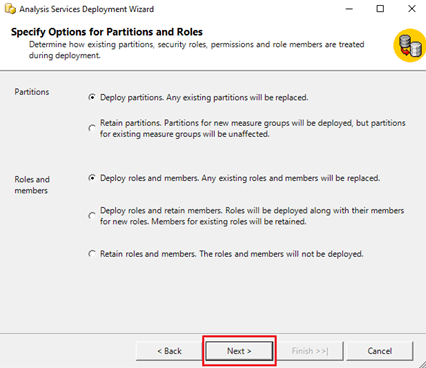426x368 pixels.
Task: Click the Roles and members label
Action: pyautogui.click(x=32, y=185)
